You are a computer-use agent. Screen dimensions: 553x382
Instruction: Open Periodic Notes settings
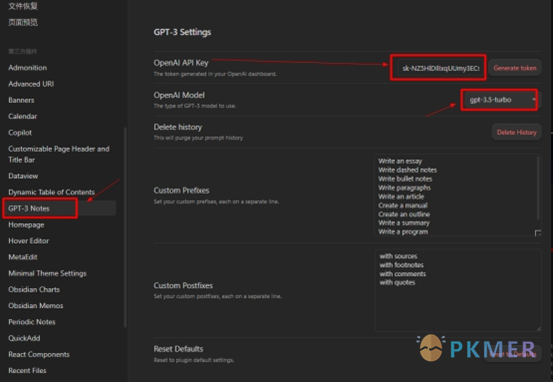coord(32,322)
